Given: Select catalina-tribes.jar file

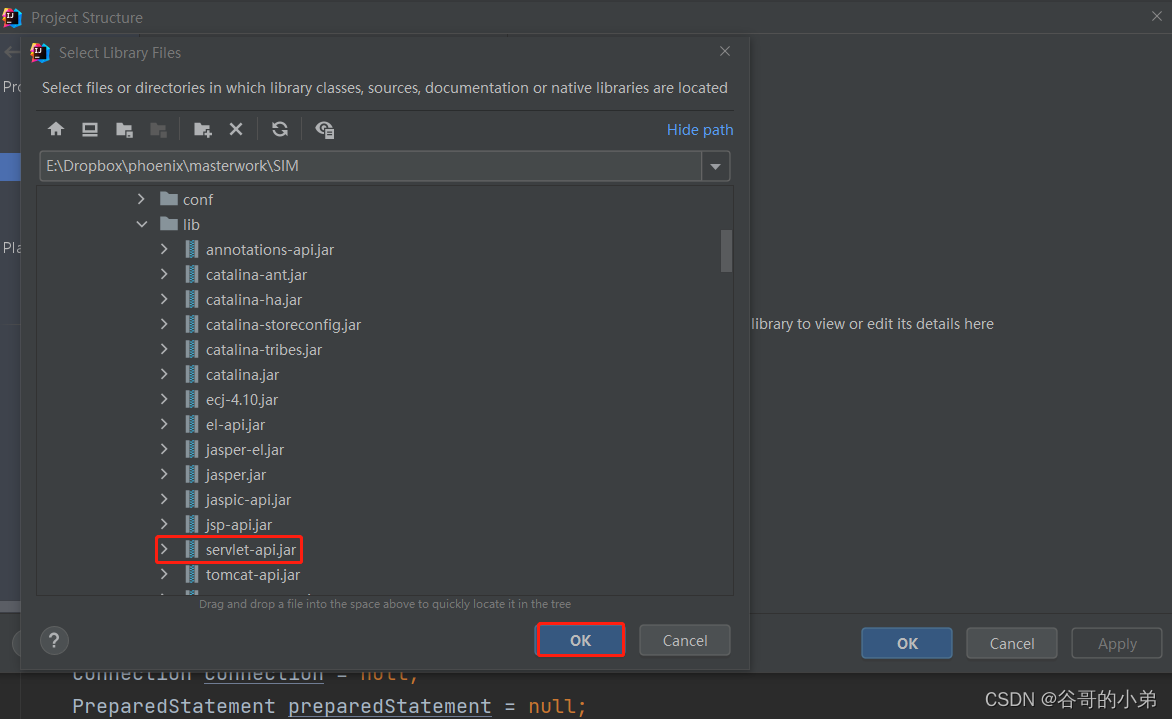Looking at the screenshot, I should point(264,350).
